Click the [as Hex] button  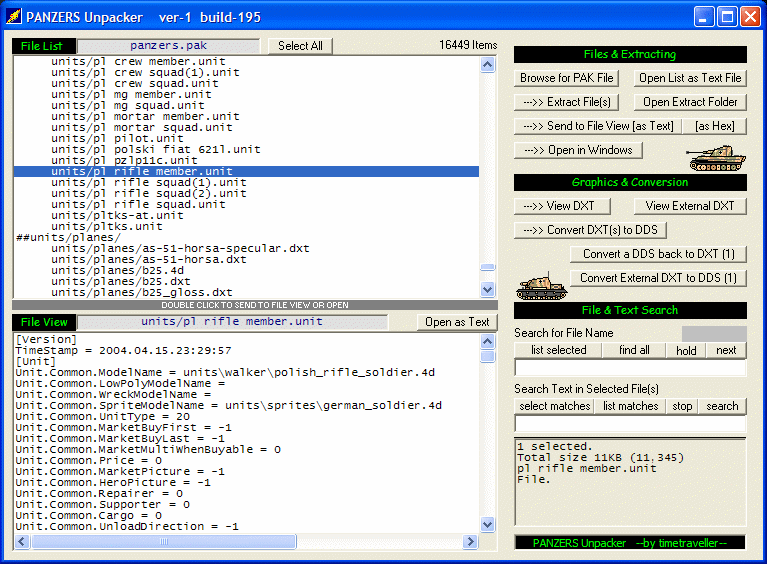(x=715, y=126)
